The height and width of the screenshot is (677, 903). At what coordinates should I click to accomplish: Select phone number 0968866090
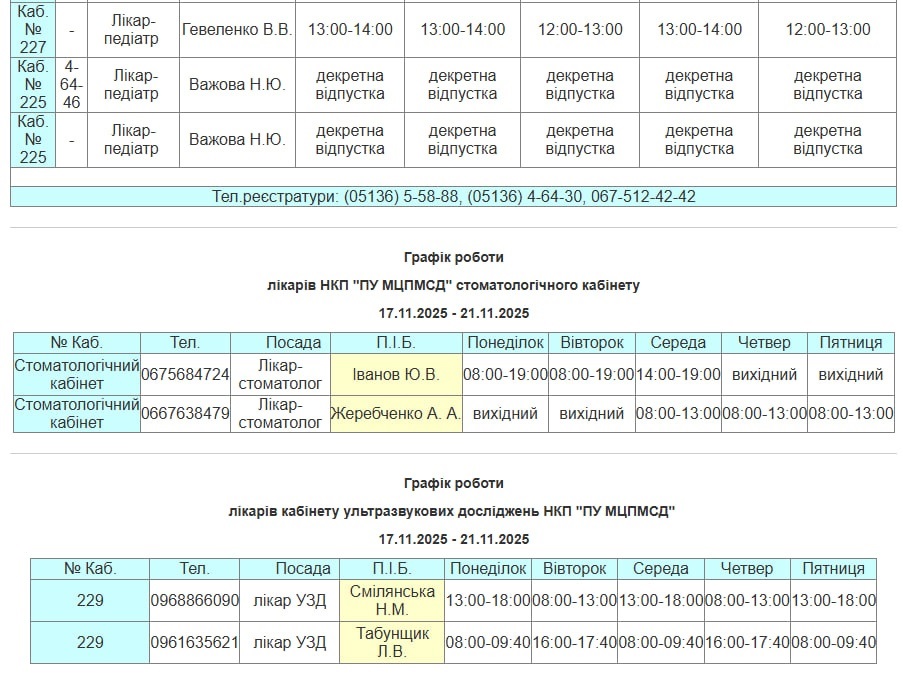[195, 601]
